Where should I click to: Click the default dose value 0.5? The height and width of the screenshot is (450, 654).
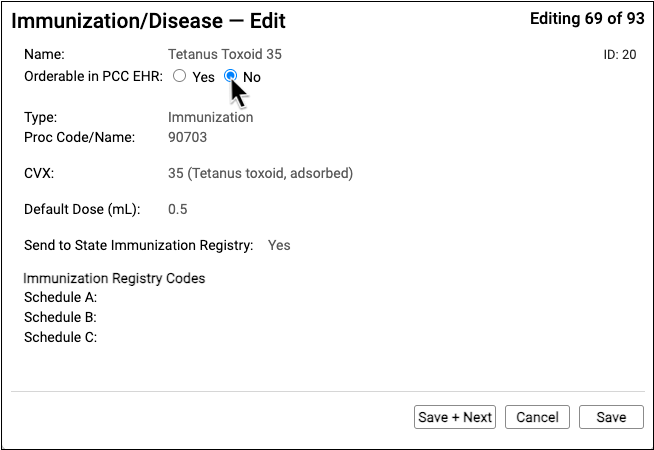point(178,209)
